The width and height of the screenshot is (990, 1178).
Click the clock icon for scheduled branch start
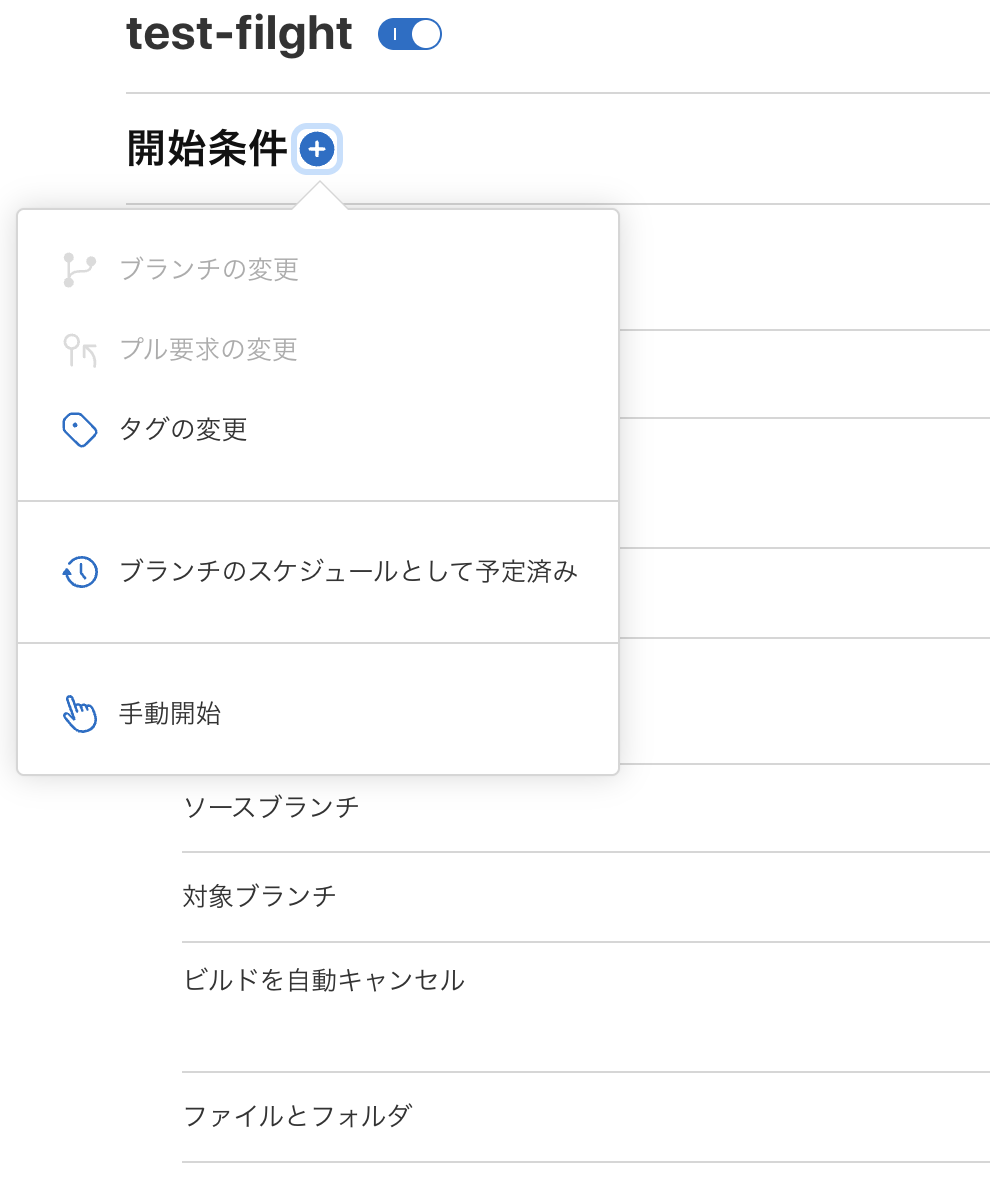click(x=80, y=572)
